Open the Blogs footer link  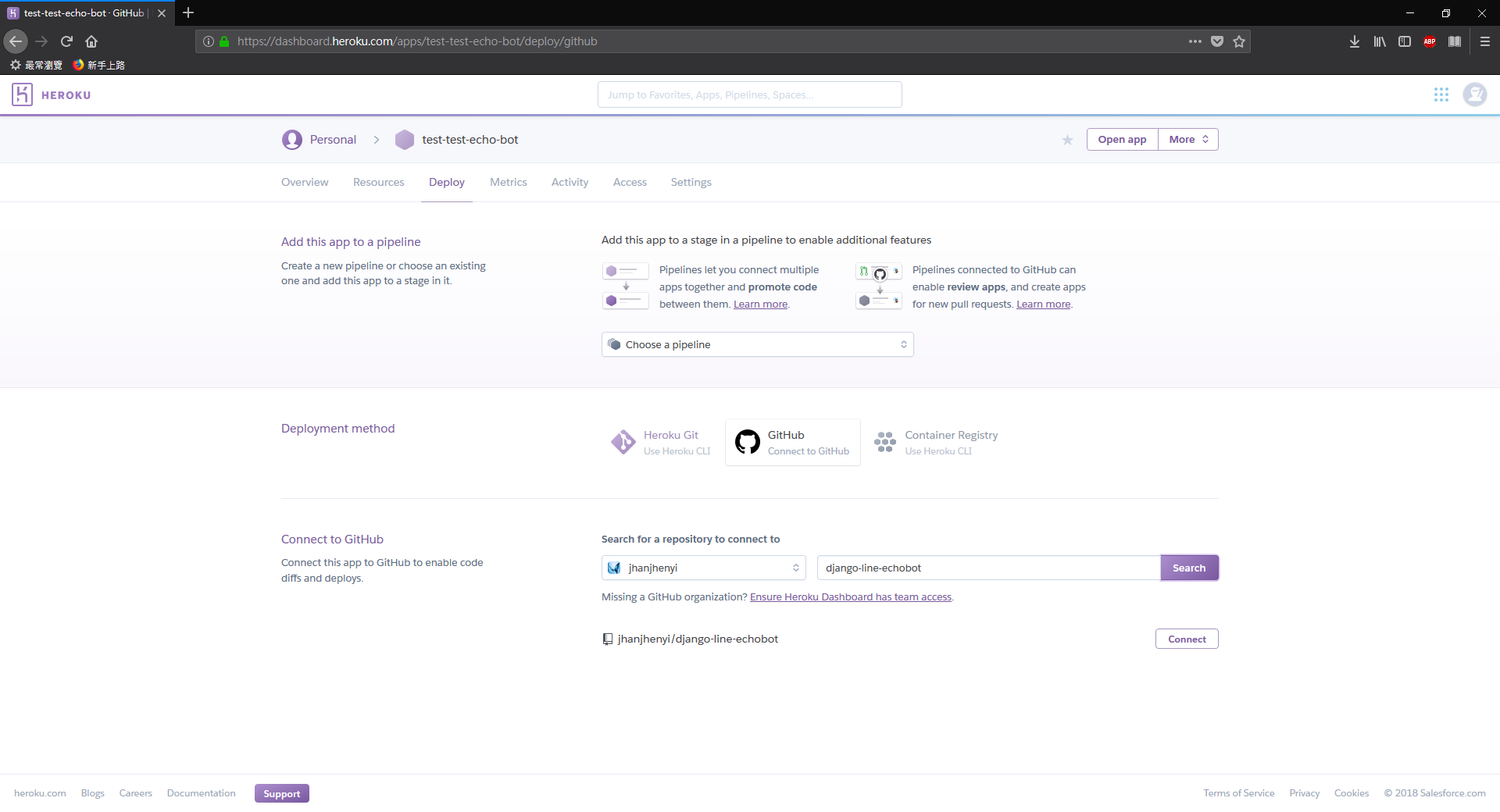[93, 793]
